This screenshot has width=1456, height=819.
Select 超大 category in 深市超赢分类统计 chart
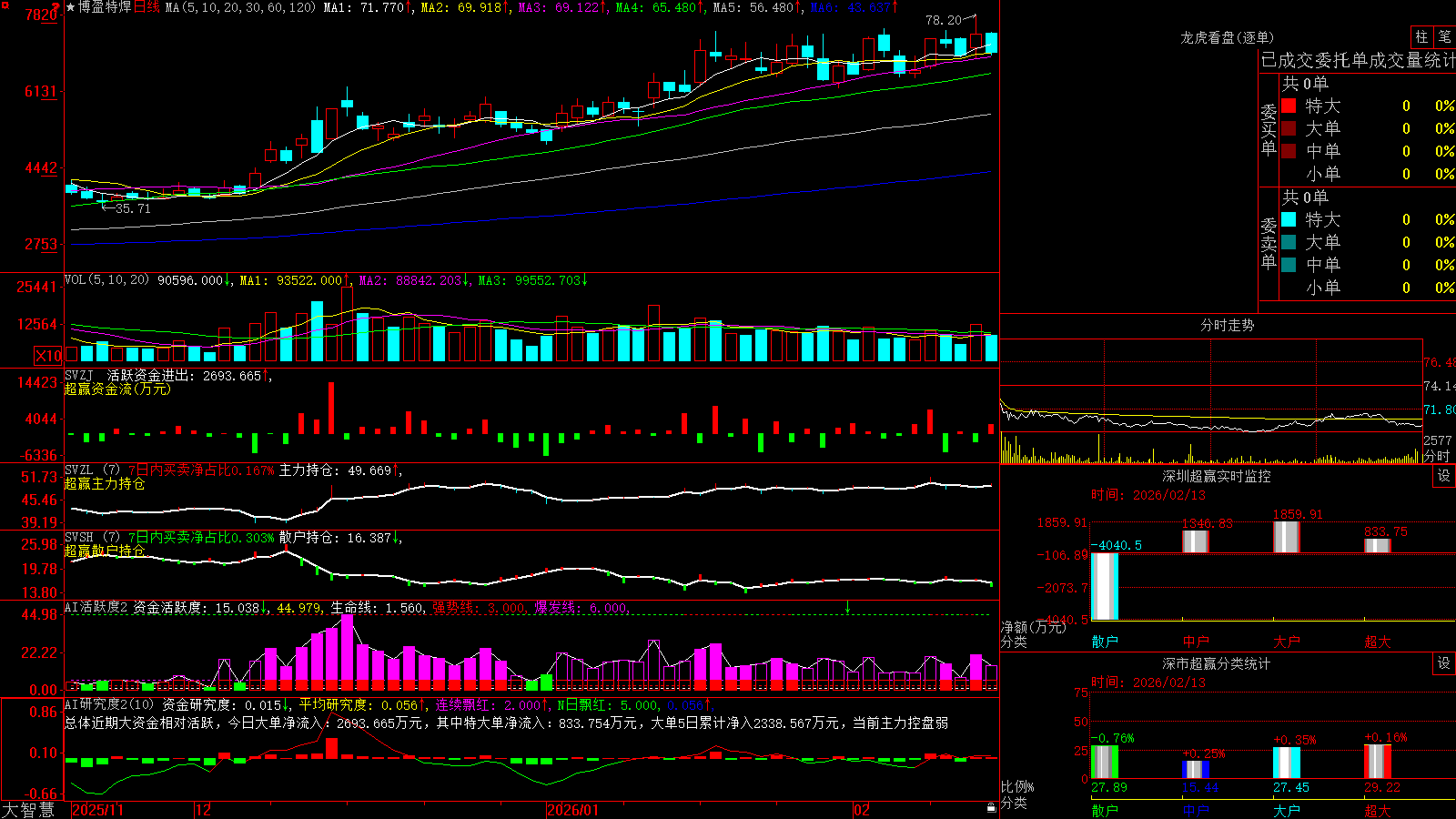click(x=1378, y=810)
